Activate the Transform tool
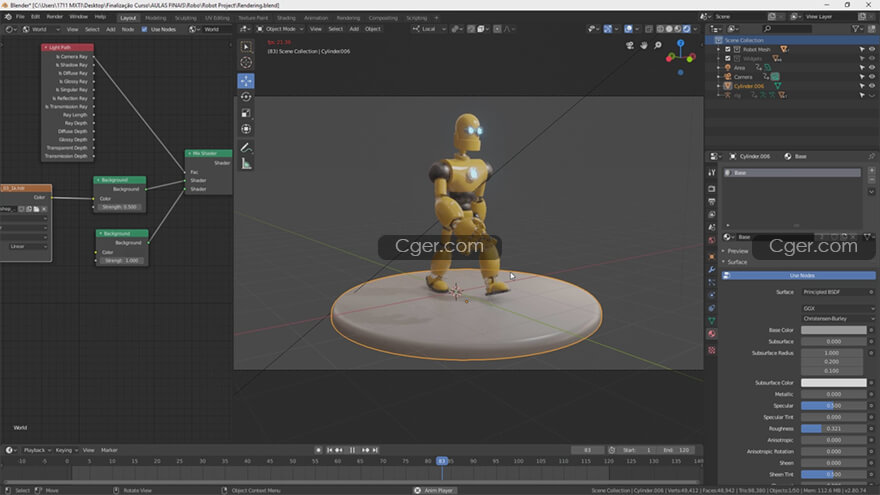 pos(246,130)
